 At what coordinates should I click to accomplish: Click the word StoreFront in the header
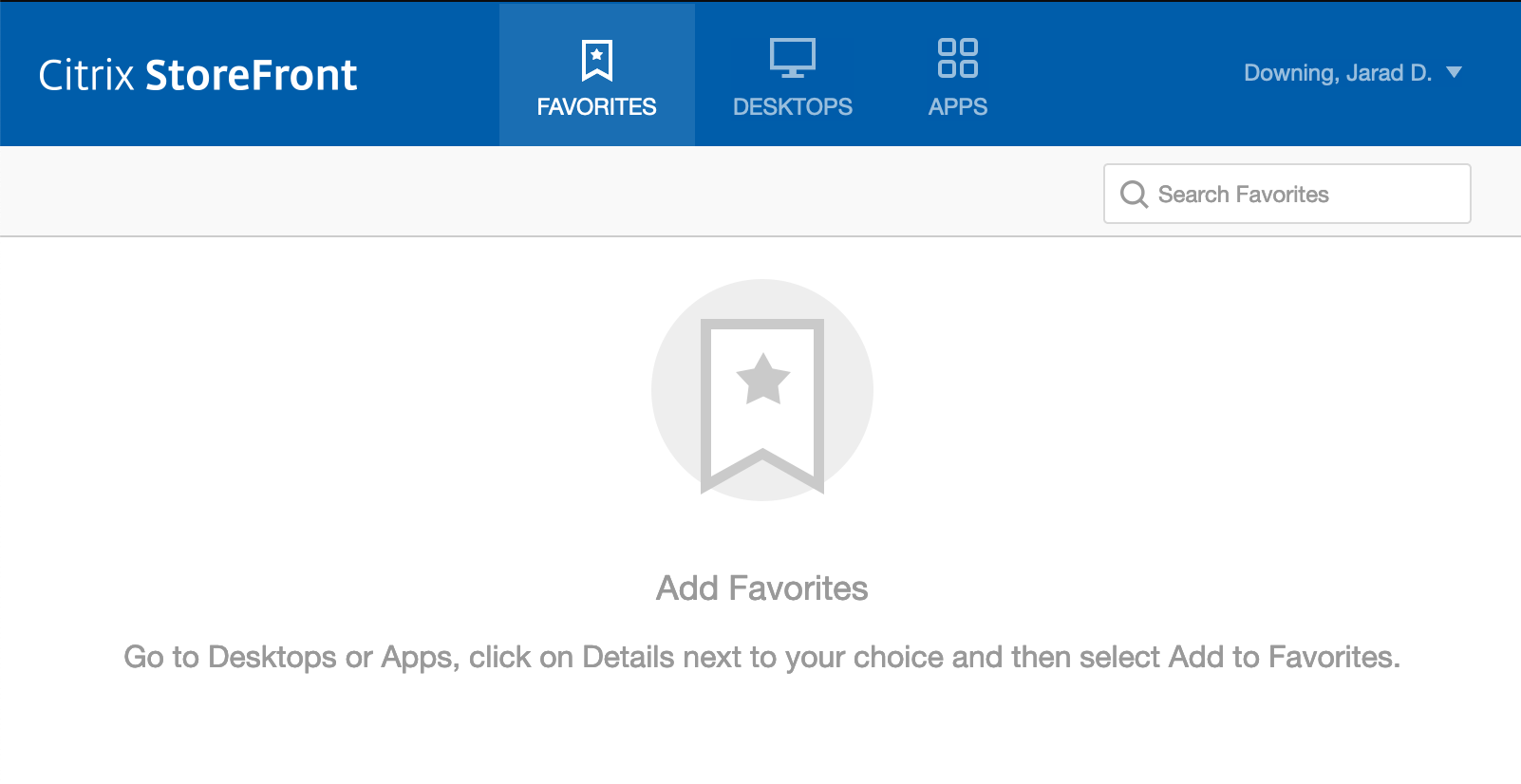[x=252, y=75]
